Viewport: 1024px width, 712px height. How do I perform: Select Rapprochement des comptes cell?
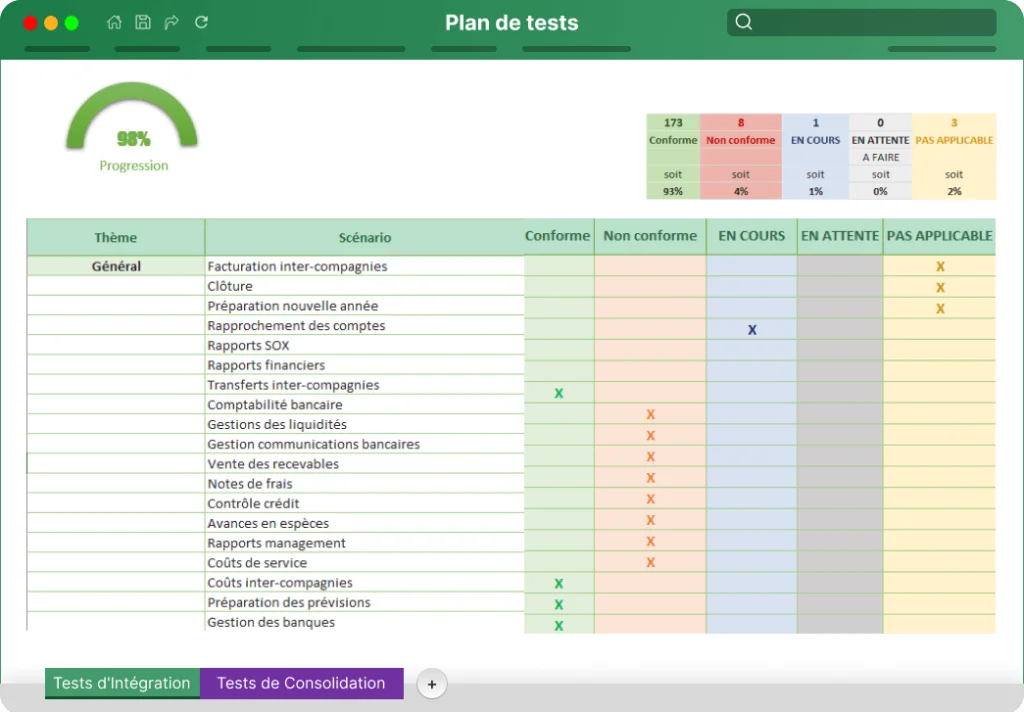[x=364, y=325]
